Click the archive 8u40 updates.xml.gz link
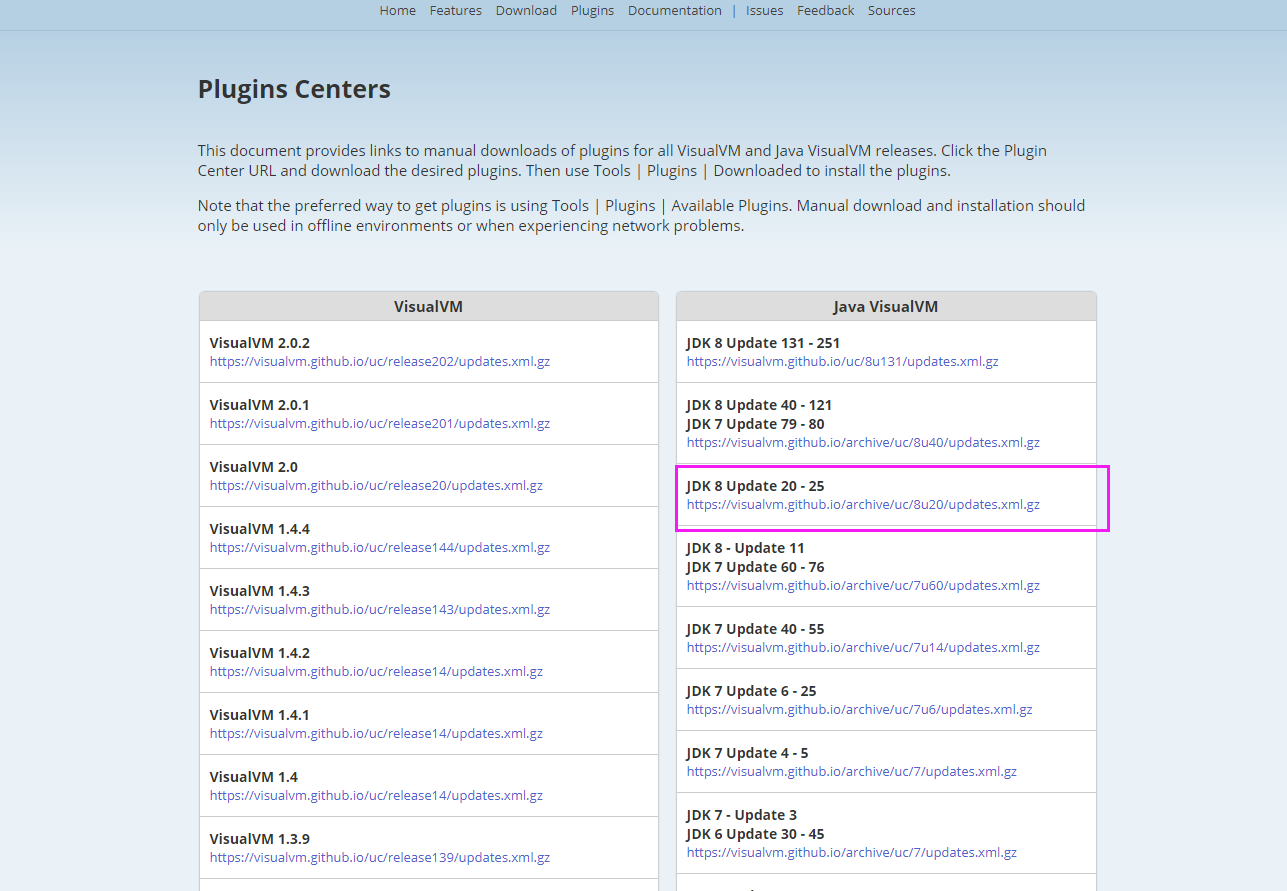The height and width of the screenshot is (891, 1287). pyautogui.click(x=863, y=443)
